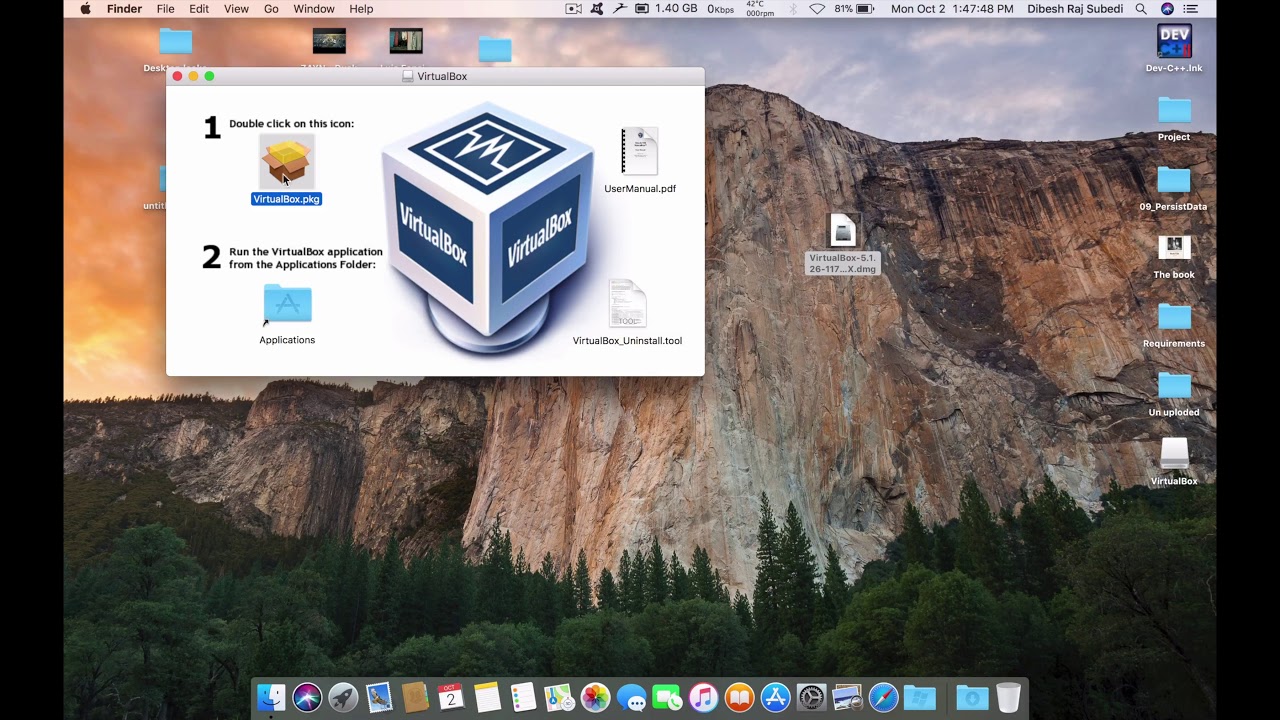Image resolution: width=1280 pixels, height=720 pixels.
Task: Open Reminders in the Dock
Action: click(523, 697)
